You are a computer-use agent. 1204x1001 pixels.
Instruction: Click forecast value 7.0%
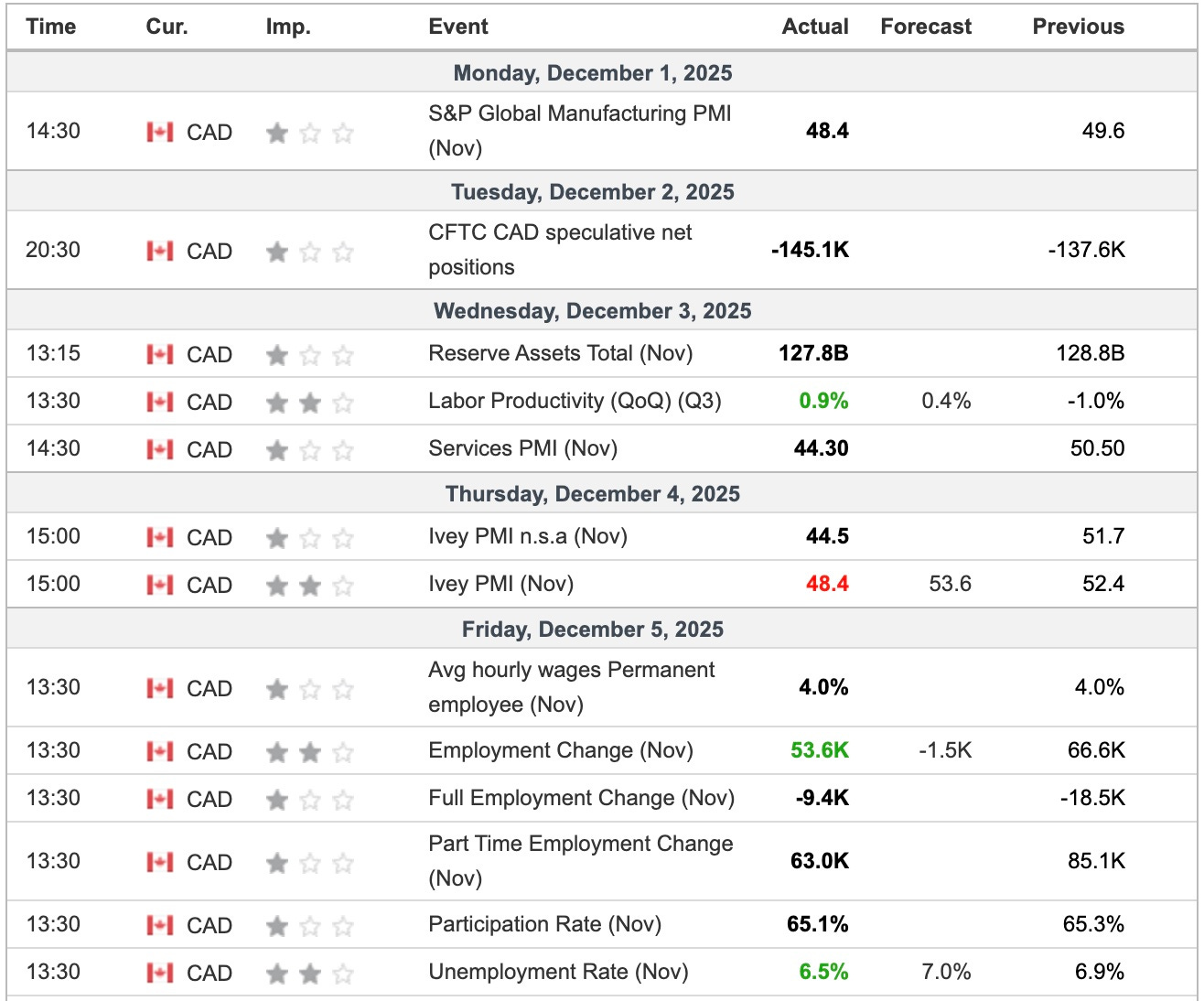(947, 972)
